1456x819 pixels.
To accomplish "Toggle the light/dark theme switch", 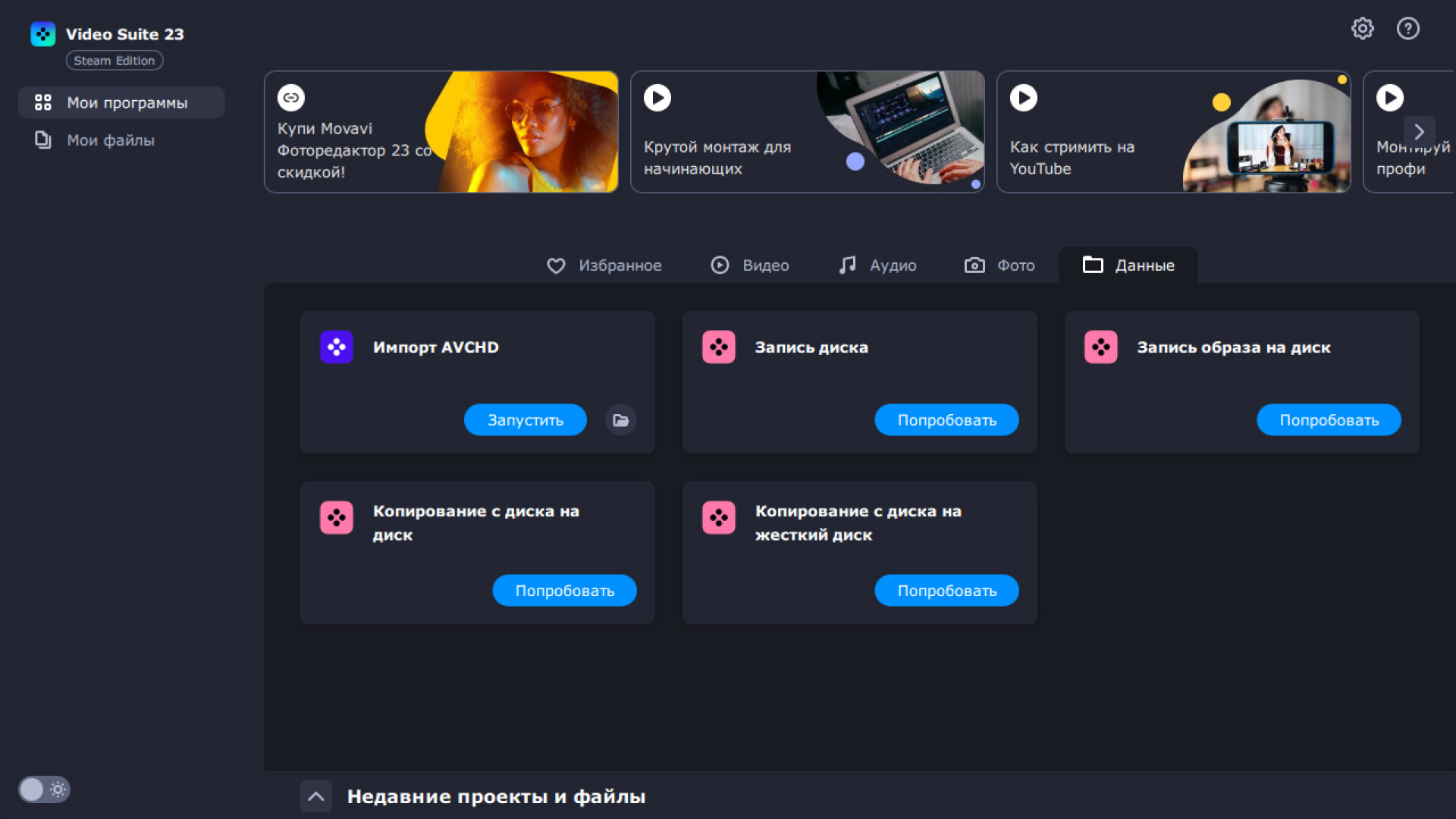I will (x=44, y=789).
